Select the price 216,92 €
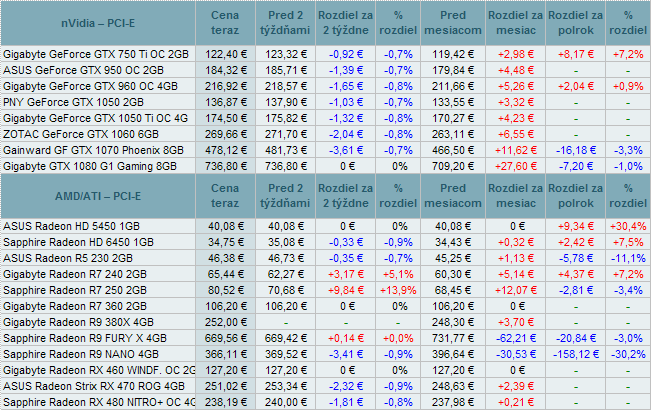The height and width of the screenshot is (410, 651). pyautogui.click(x=225, y=86)
